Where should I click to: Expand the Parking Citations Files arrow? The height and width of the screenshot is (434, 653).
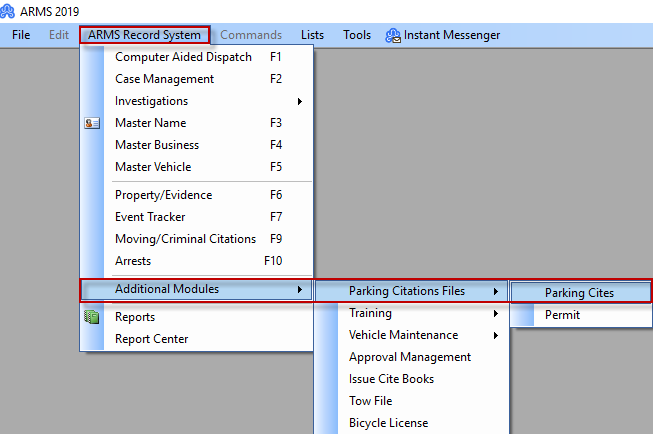point(496,291)
